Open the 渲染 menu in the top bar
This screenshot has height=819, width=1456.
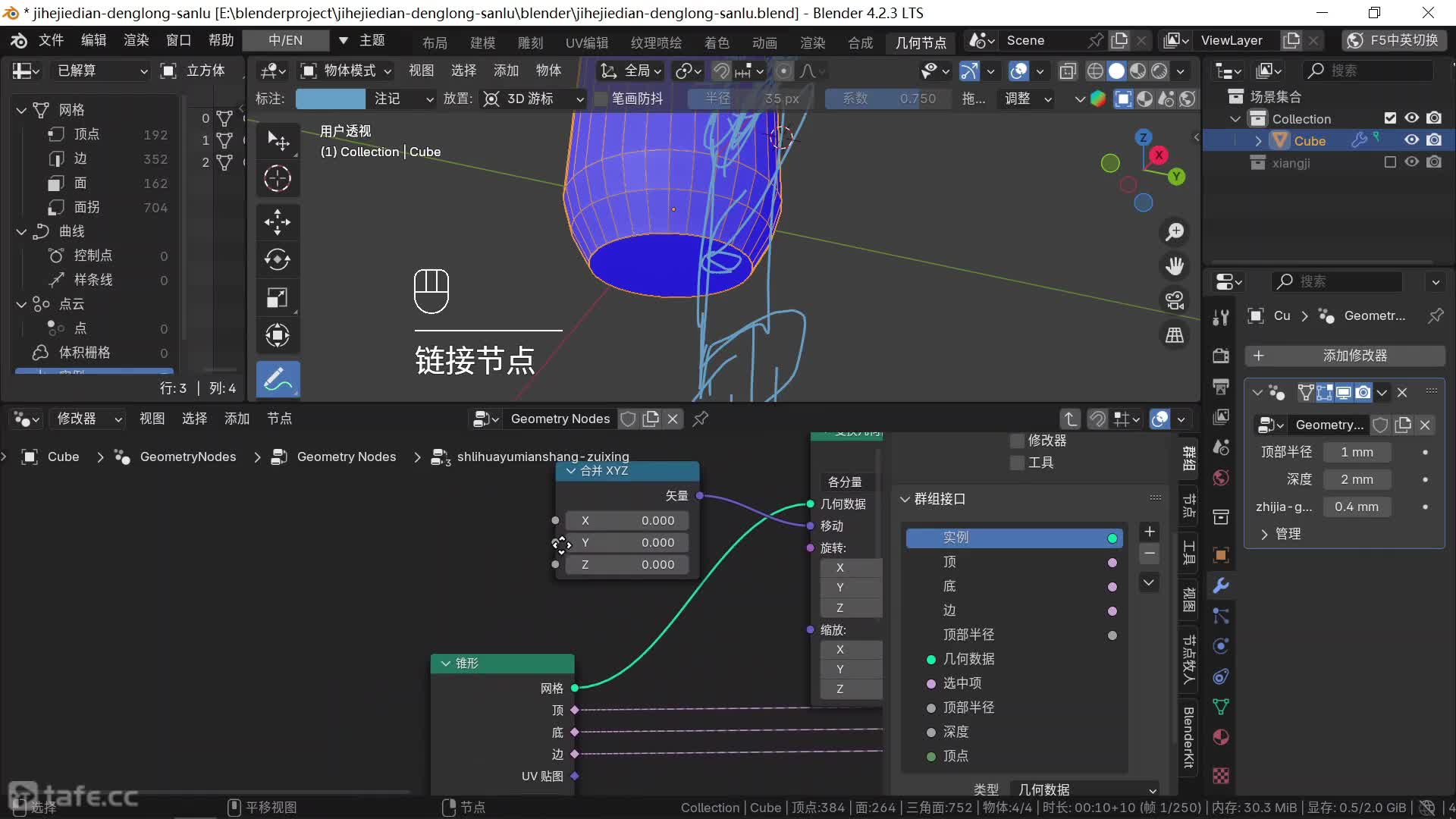coord(136,40)
